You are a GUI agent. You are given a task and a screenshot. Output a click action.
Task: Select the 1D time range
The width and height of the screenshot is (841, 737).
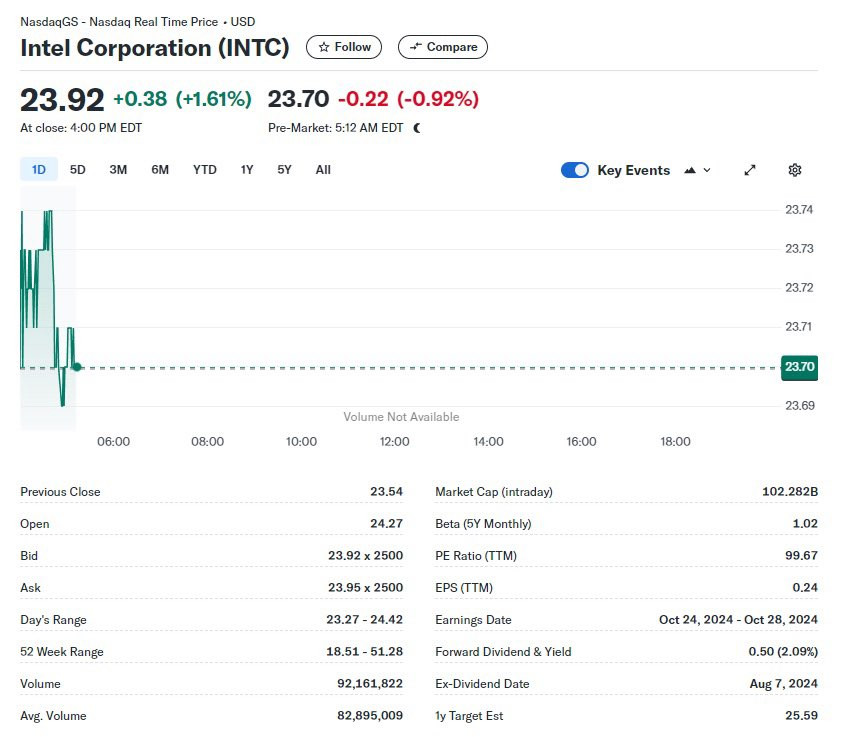click(39, 169)
